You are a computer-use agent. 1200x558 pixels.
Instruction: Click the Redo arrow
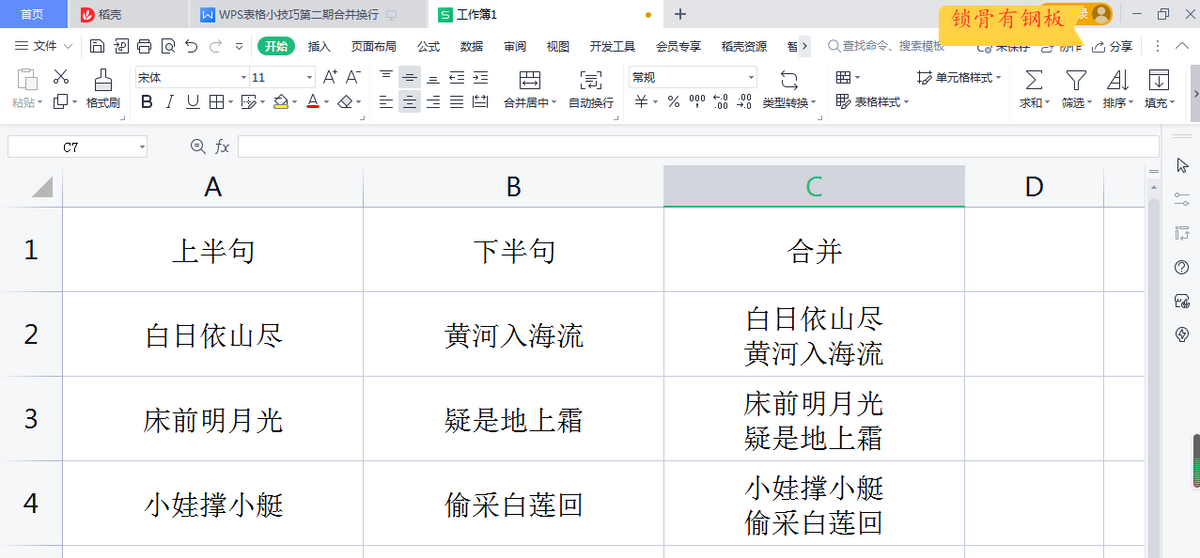point(214,46)
